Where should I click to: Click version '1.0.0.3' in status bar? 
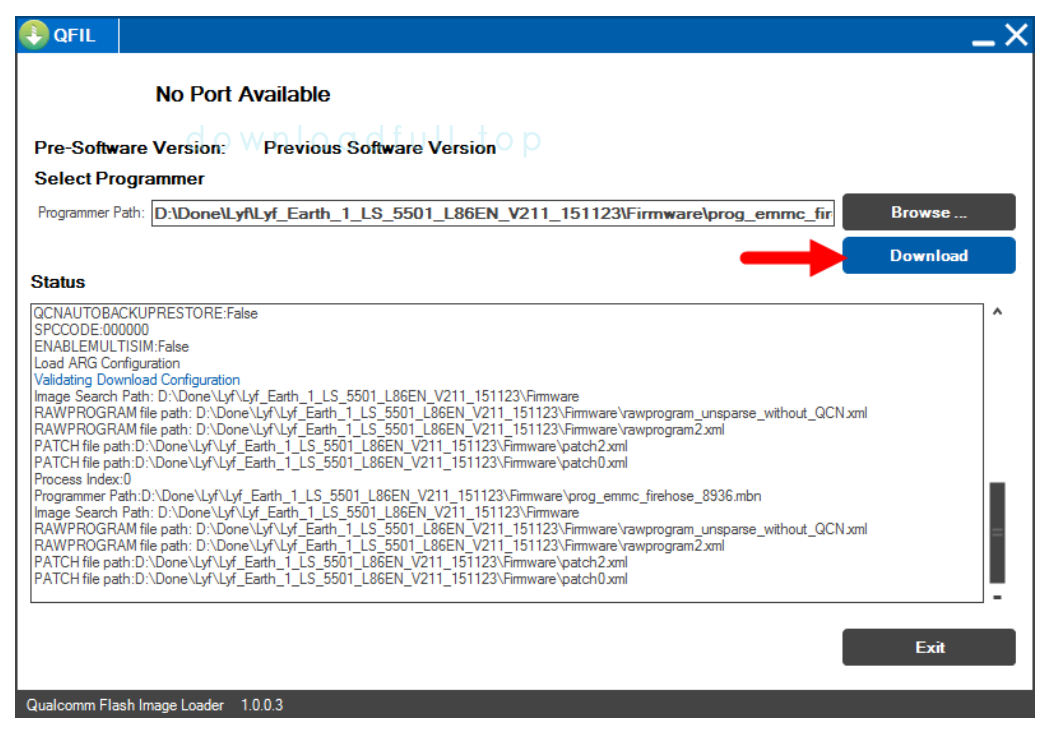[262, 705]
